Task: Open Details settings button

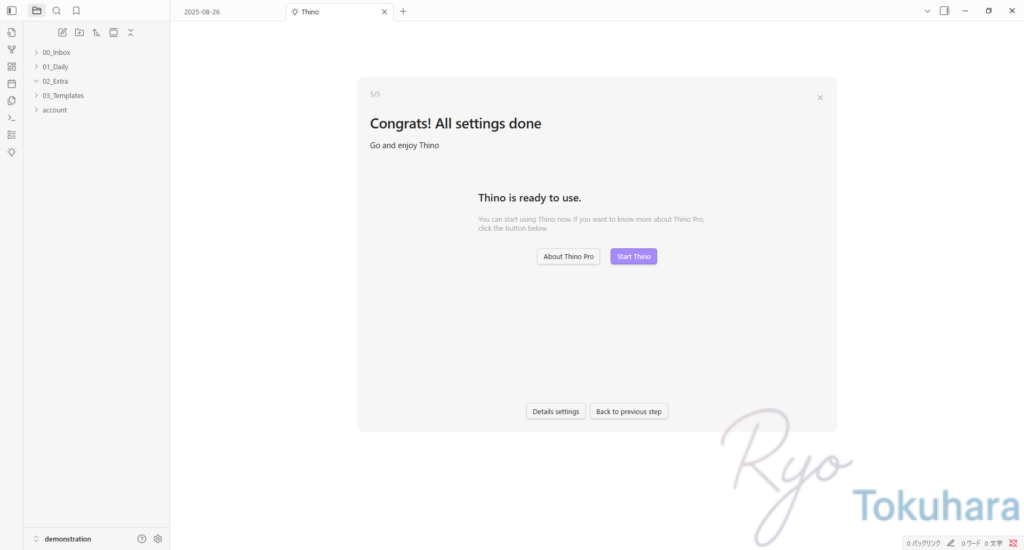Action: [x=556, y=412]
